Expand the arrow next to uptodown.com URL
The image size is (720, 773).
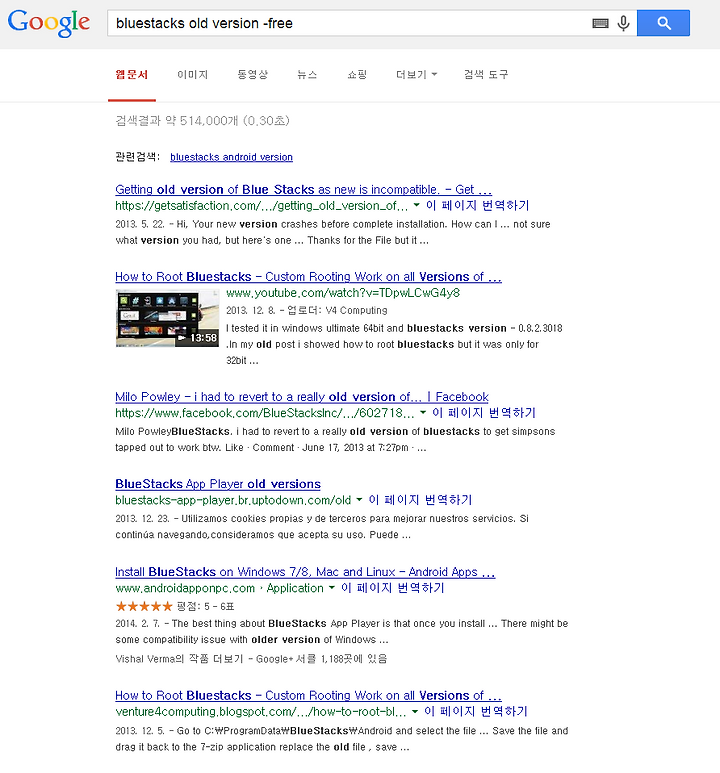click(x=359, y=500)
